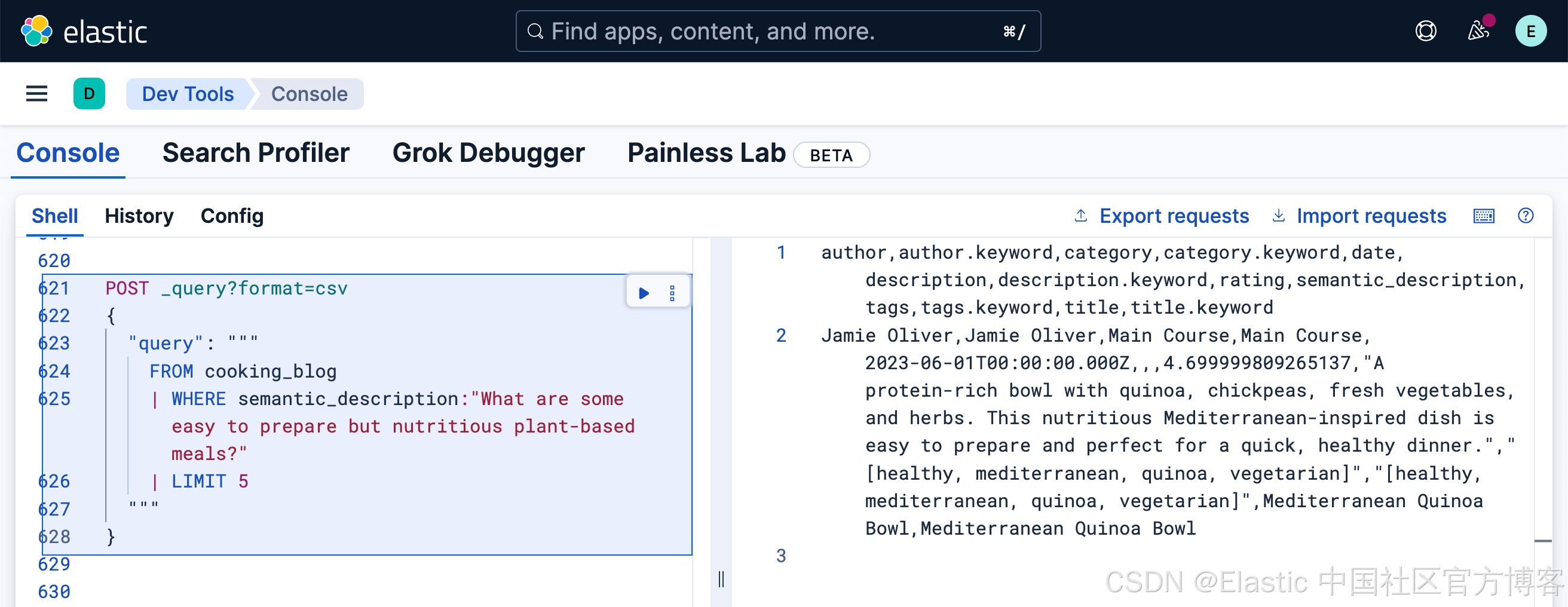1568x607 pixels.
Task: Open the space selector D badge
Action: click(x=89, y=94)
